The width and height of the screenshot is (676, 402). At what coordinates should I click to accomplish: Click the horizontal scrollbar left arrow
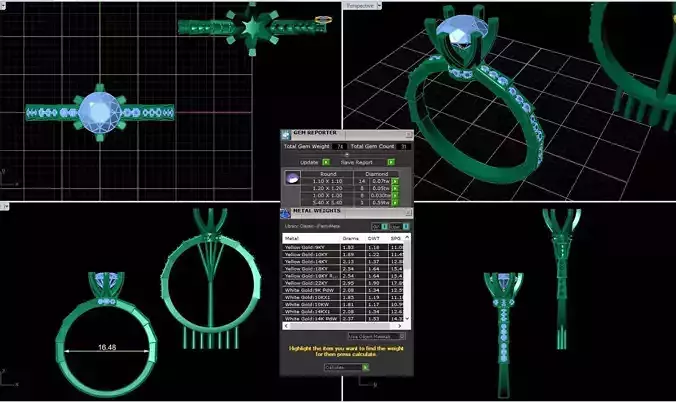coord(286,326)
